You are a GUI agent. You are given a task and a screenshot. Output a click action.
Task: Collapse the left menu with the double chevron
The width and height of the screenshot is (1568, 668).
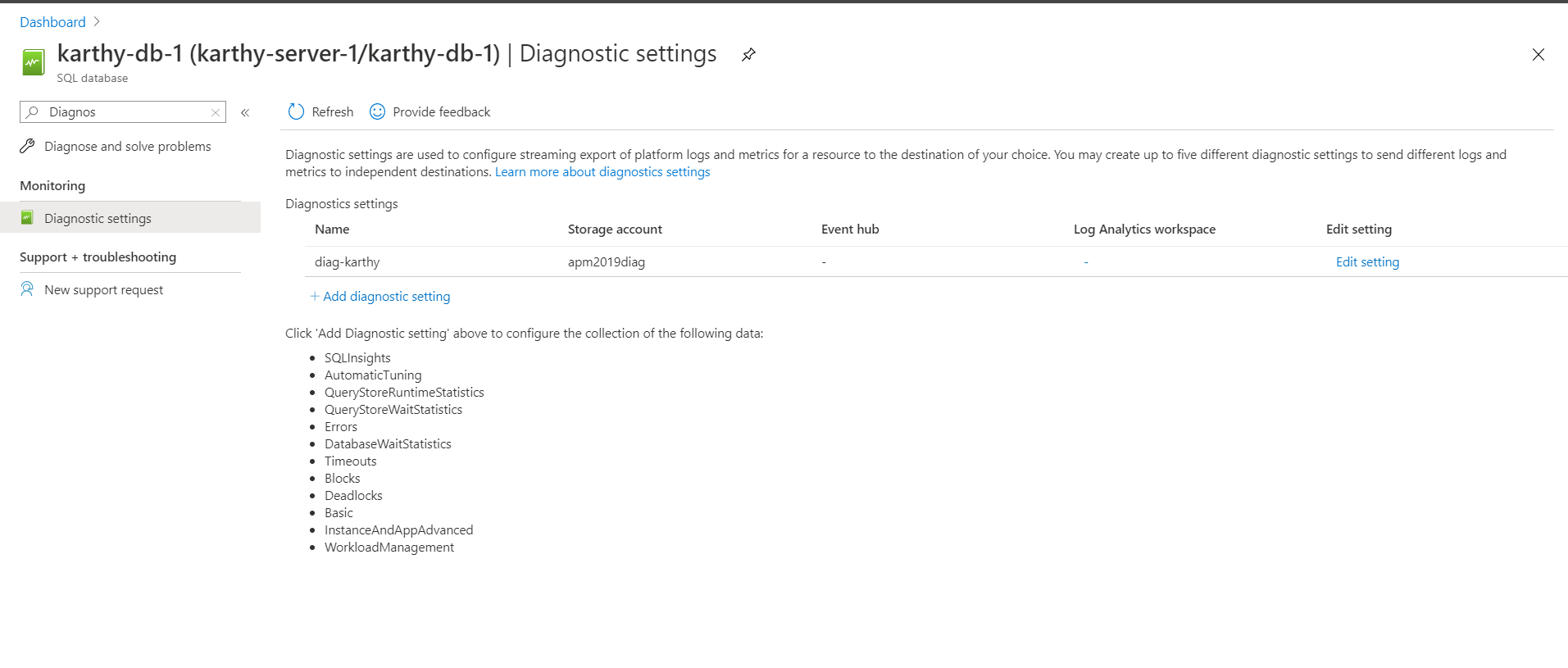click(245, 112)
